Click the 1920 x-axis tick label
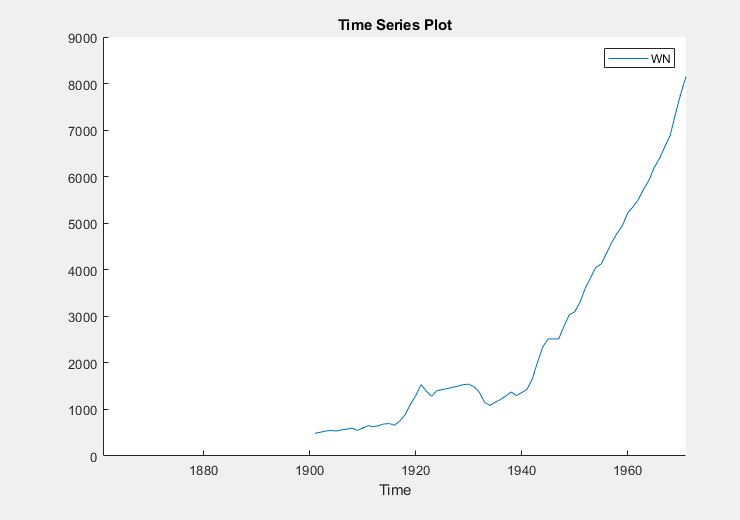Screen dimensions: 740x520 [x=415, y=469]
